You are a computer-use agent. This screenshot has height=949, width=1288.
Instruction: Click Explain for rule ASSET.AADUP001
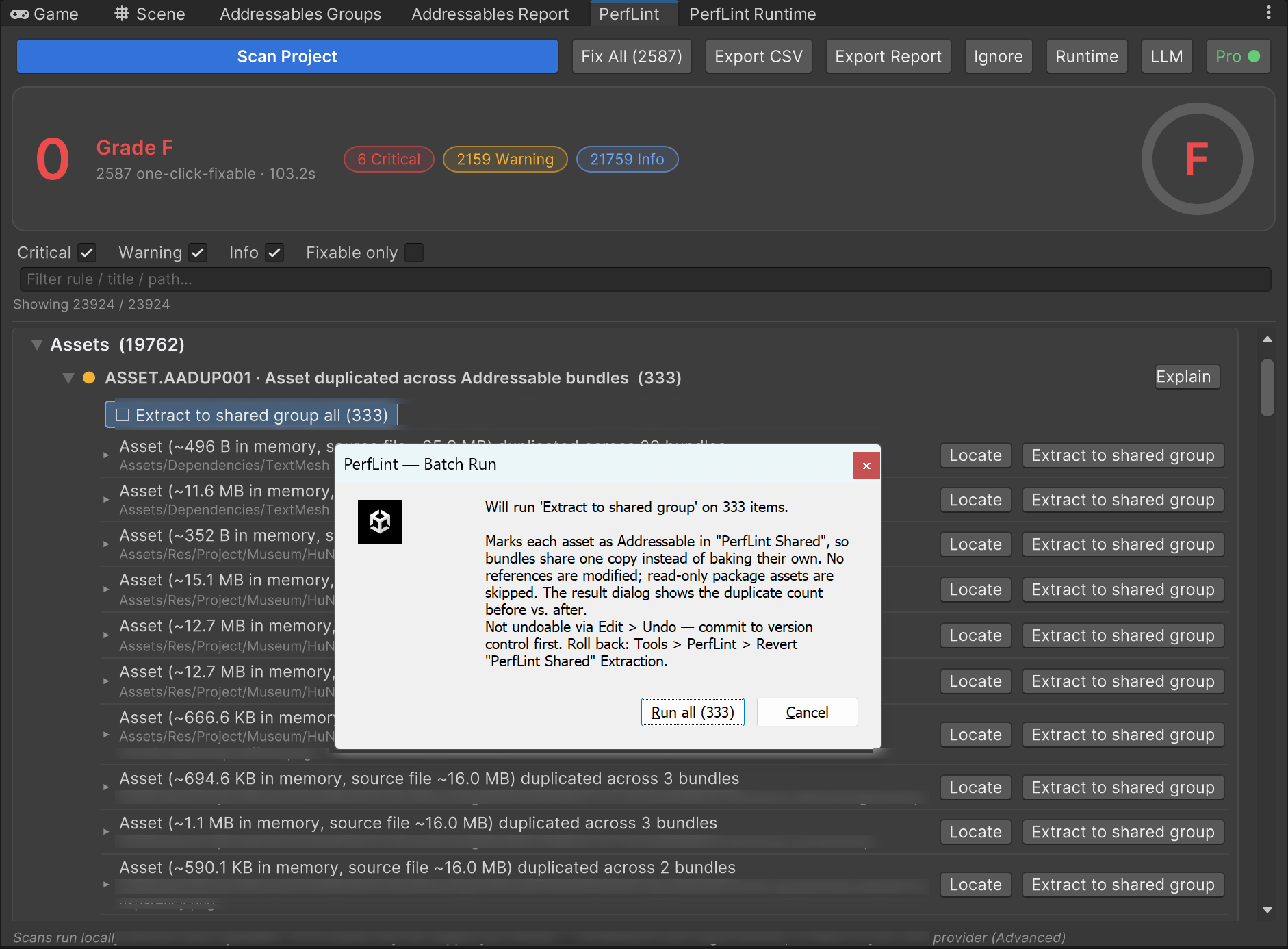[1187, 377]
